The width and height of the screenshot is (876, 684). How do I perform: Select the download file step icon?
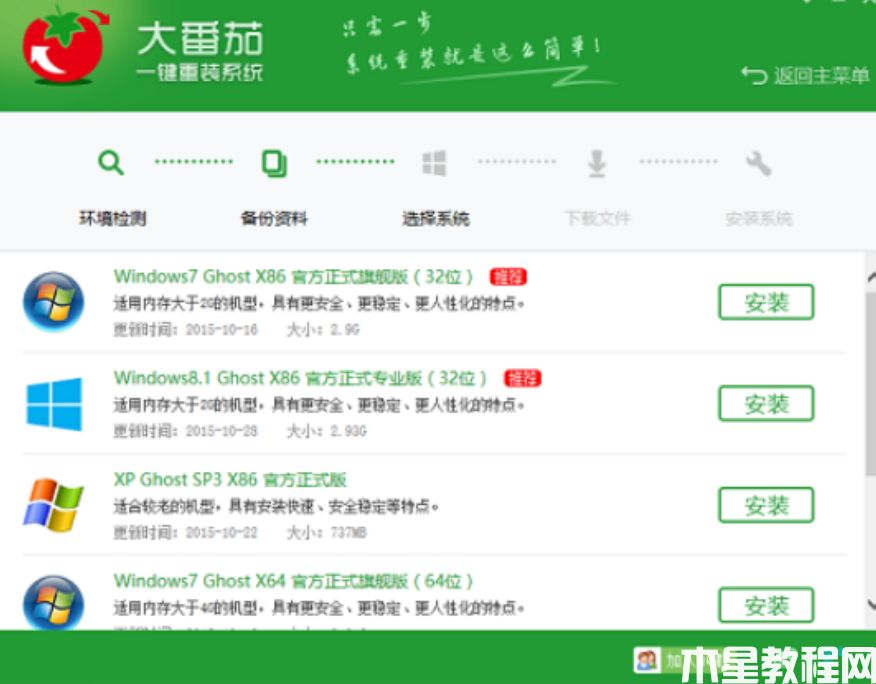[597, 163]
